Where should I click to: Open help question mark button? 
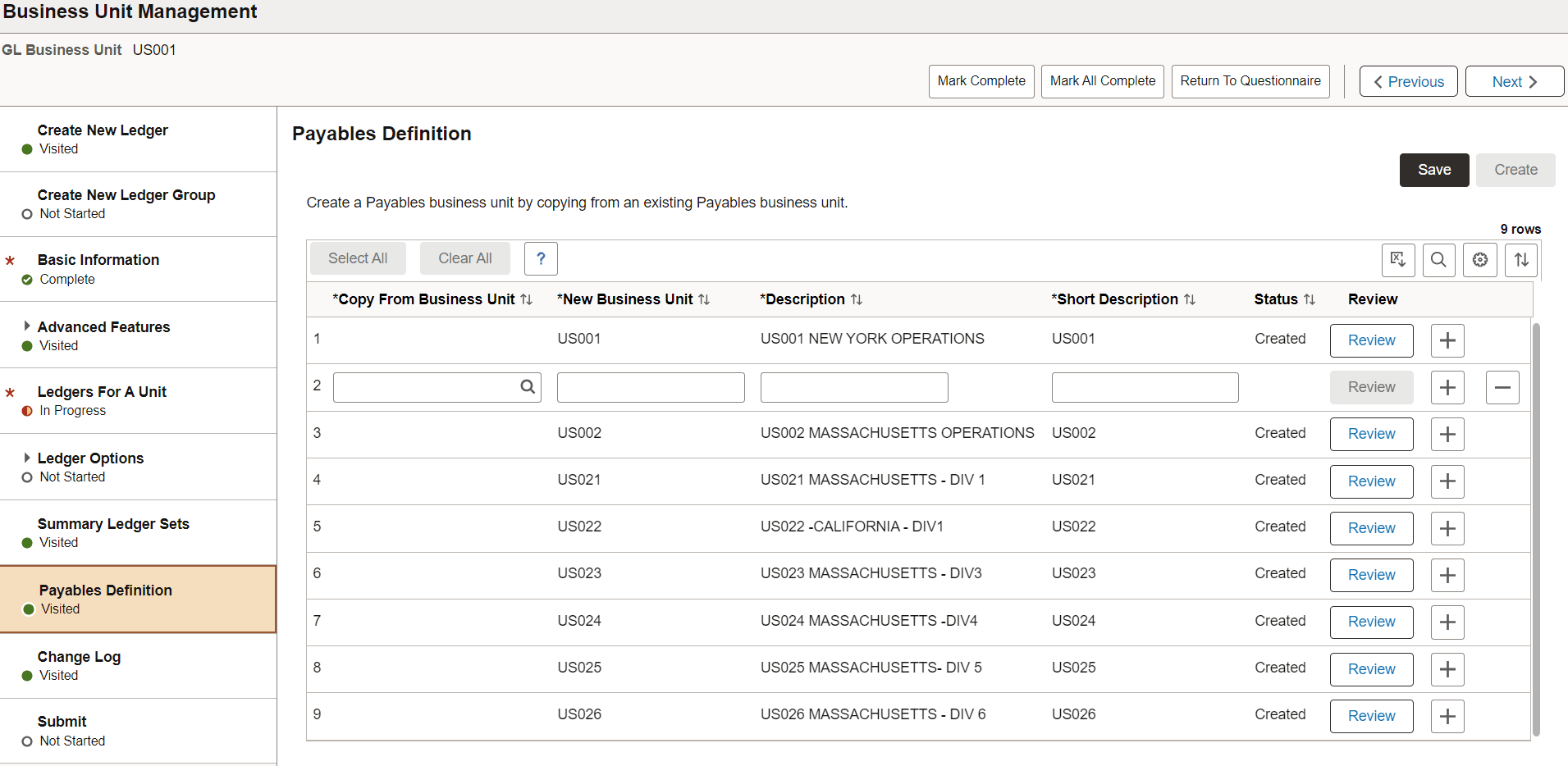click(541, 258)
